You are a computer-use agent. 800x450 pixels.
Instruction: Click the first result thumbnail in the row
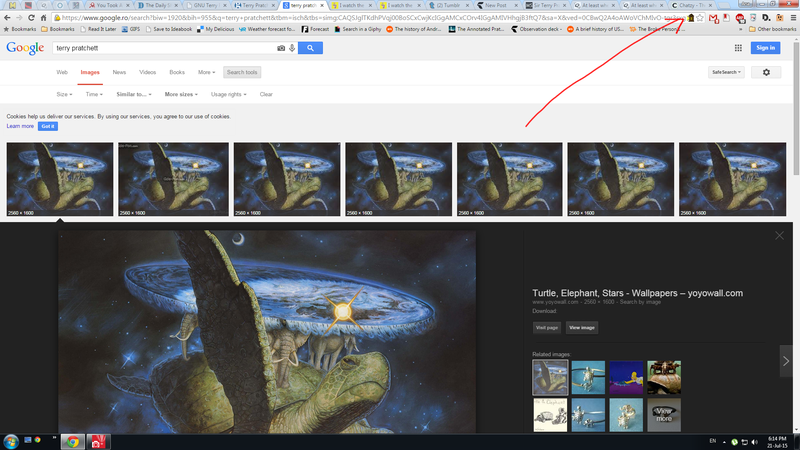(60, 179)
